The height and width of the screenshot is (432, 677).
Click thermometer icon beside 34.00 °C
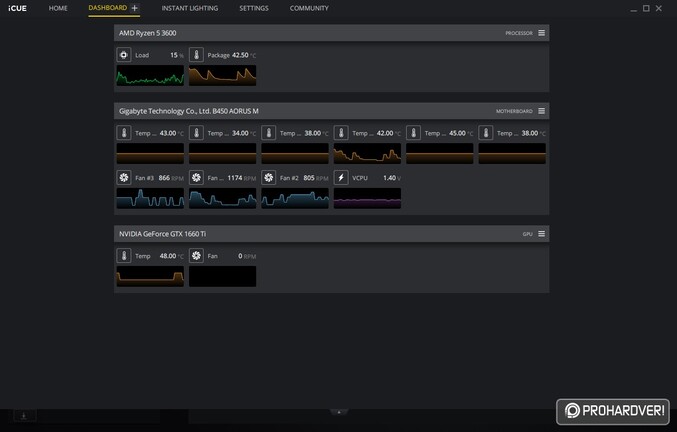pyautogui.click(x=196, y=133)
